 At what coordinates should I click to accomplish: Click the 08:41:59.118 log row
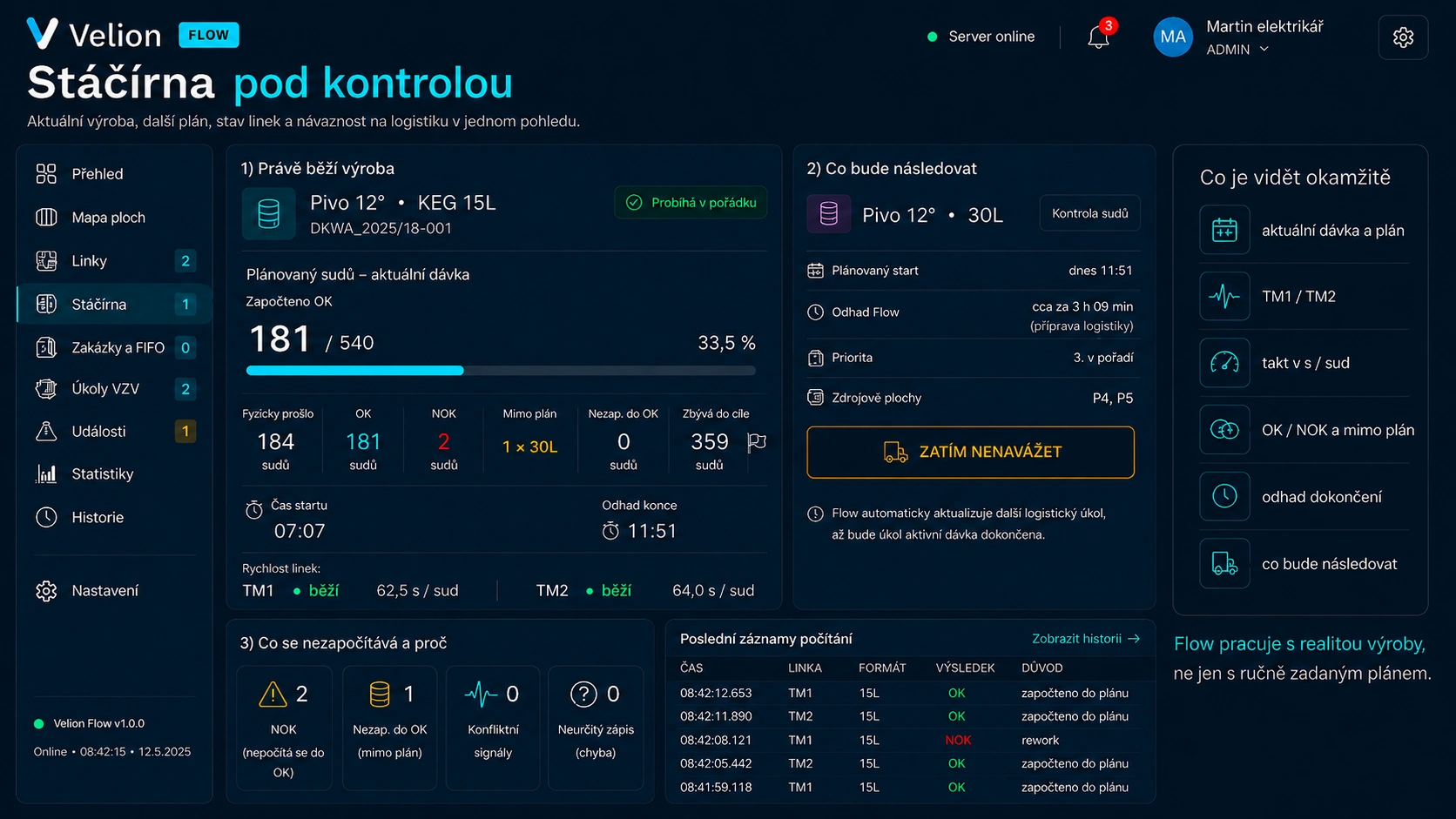pos(910,788)
